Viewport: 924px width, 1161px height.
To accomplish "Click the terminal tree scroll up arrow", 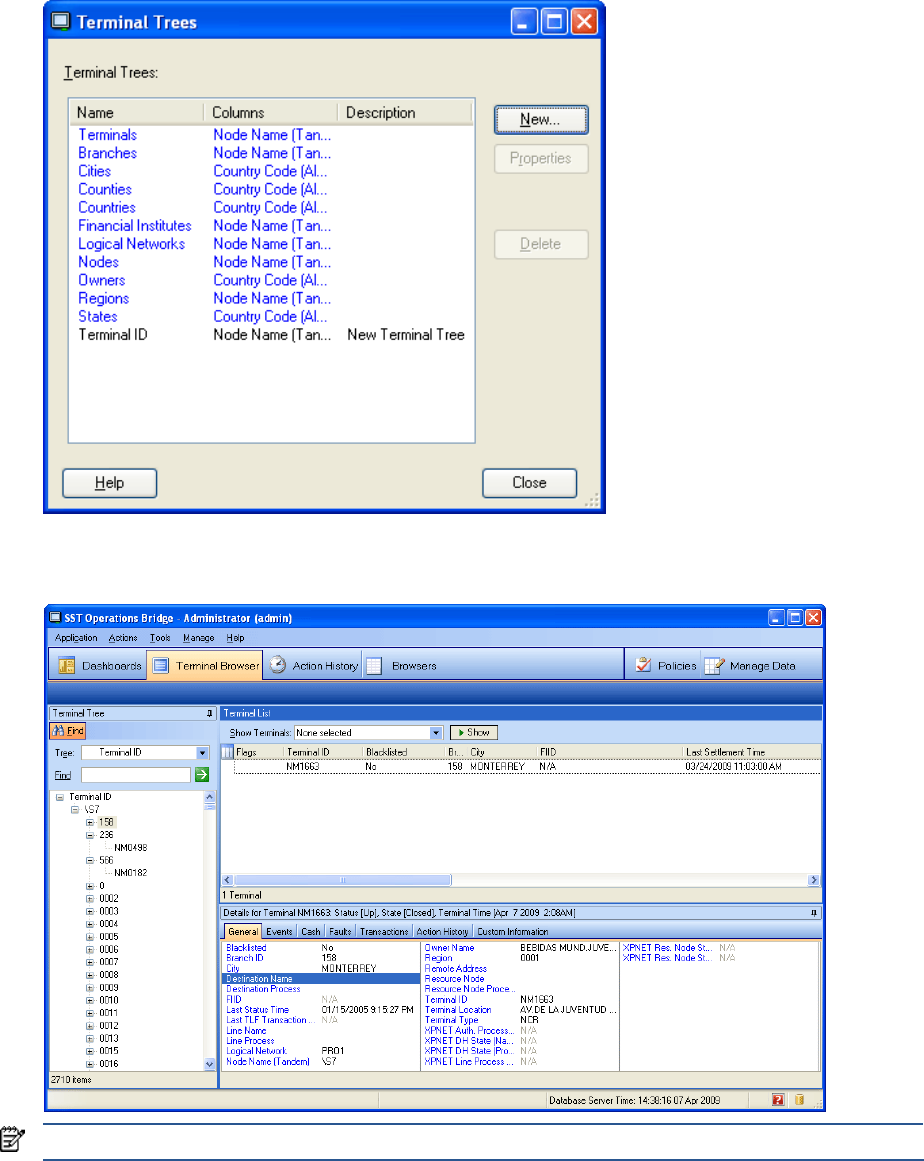I will (210, 797).
